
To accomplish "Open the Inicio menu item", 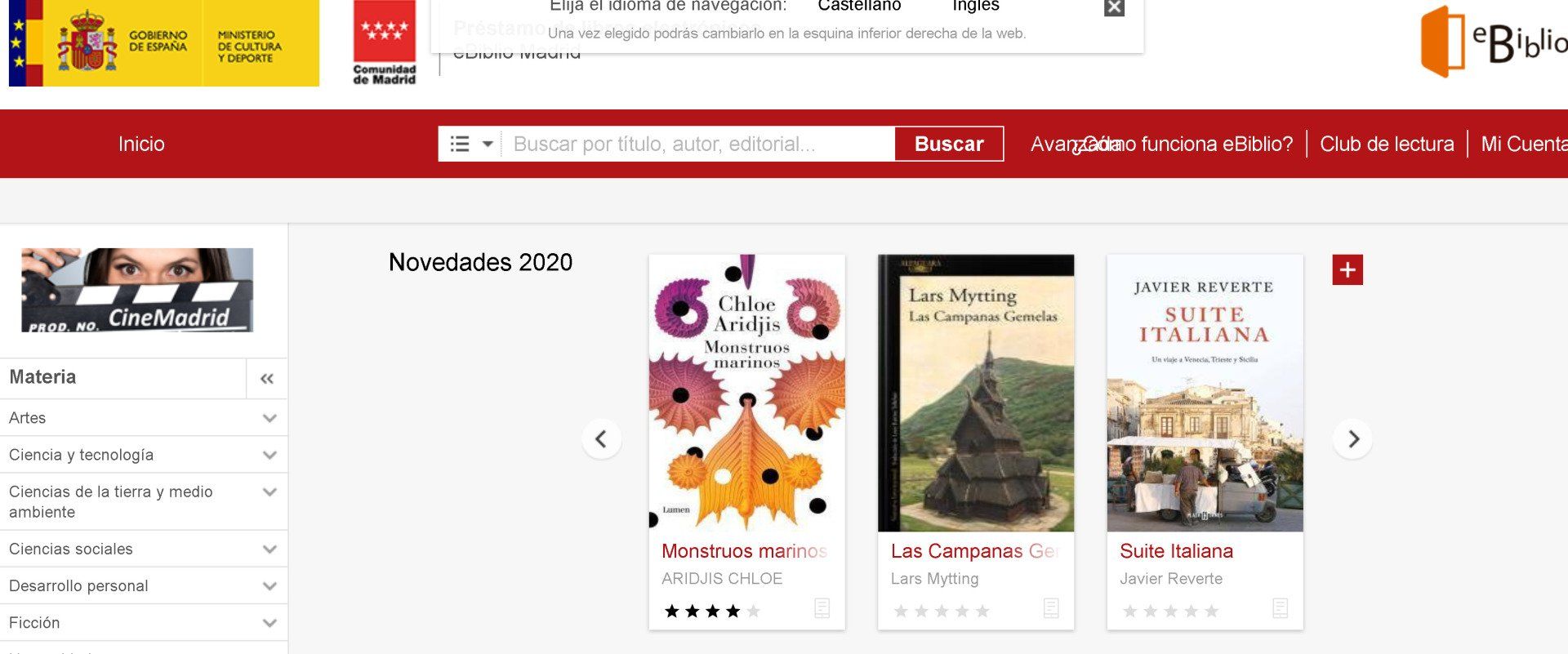I will click(141, 145).
